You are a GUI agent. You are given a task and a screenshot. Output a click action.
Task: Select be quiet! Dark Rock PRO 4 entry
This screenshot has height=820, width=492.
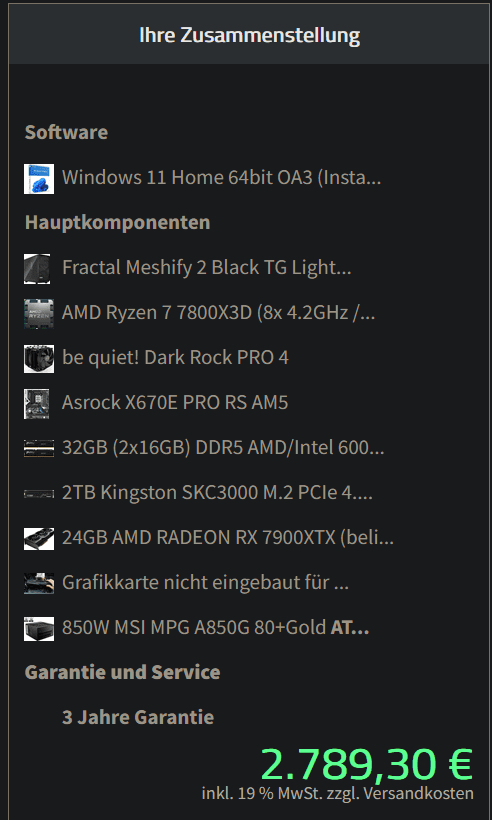(175, 358)
